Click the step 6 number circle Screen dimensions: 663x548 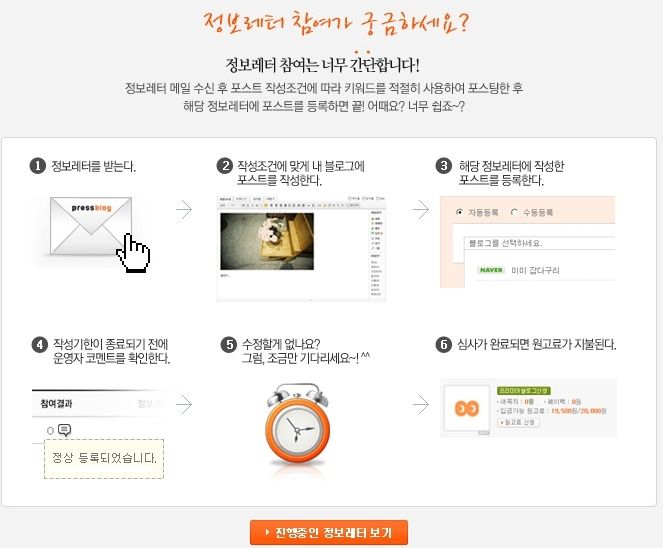[444, 345]
